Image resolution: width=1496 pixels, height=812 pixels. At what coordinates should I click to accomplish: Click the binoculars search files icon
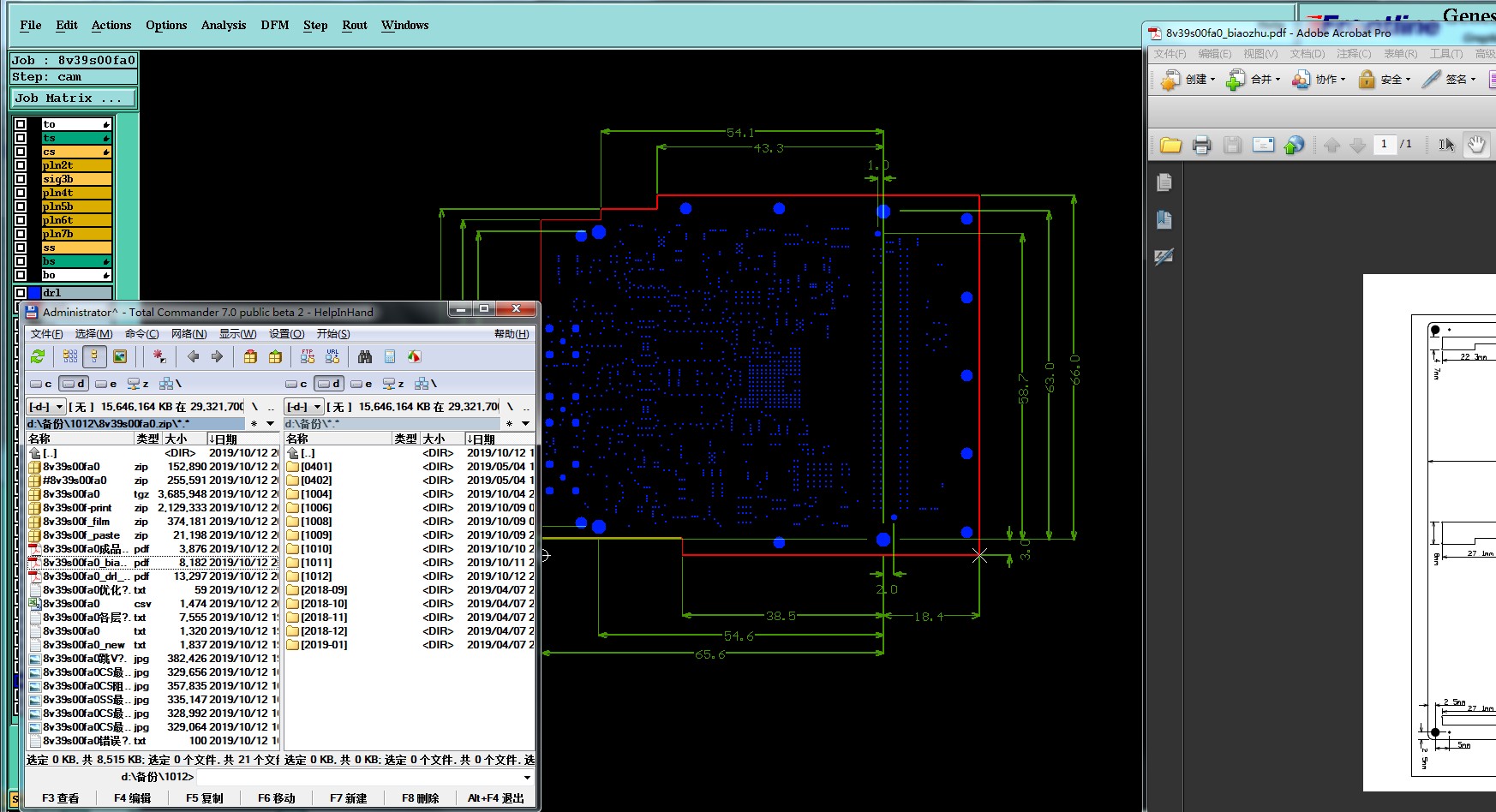point(365,356)
